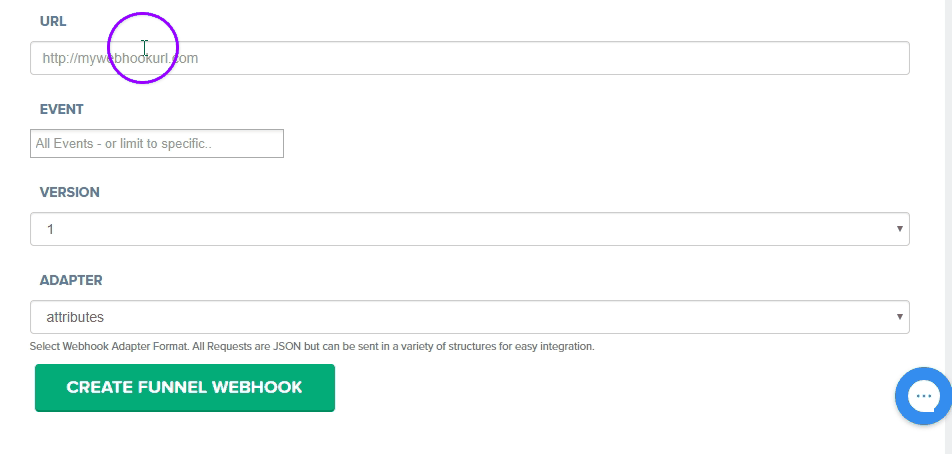Select the '1' value in Version
Viewport: 952px width, 454px height.
[x=50, y=229]
